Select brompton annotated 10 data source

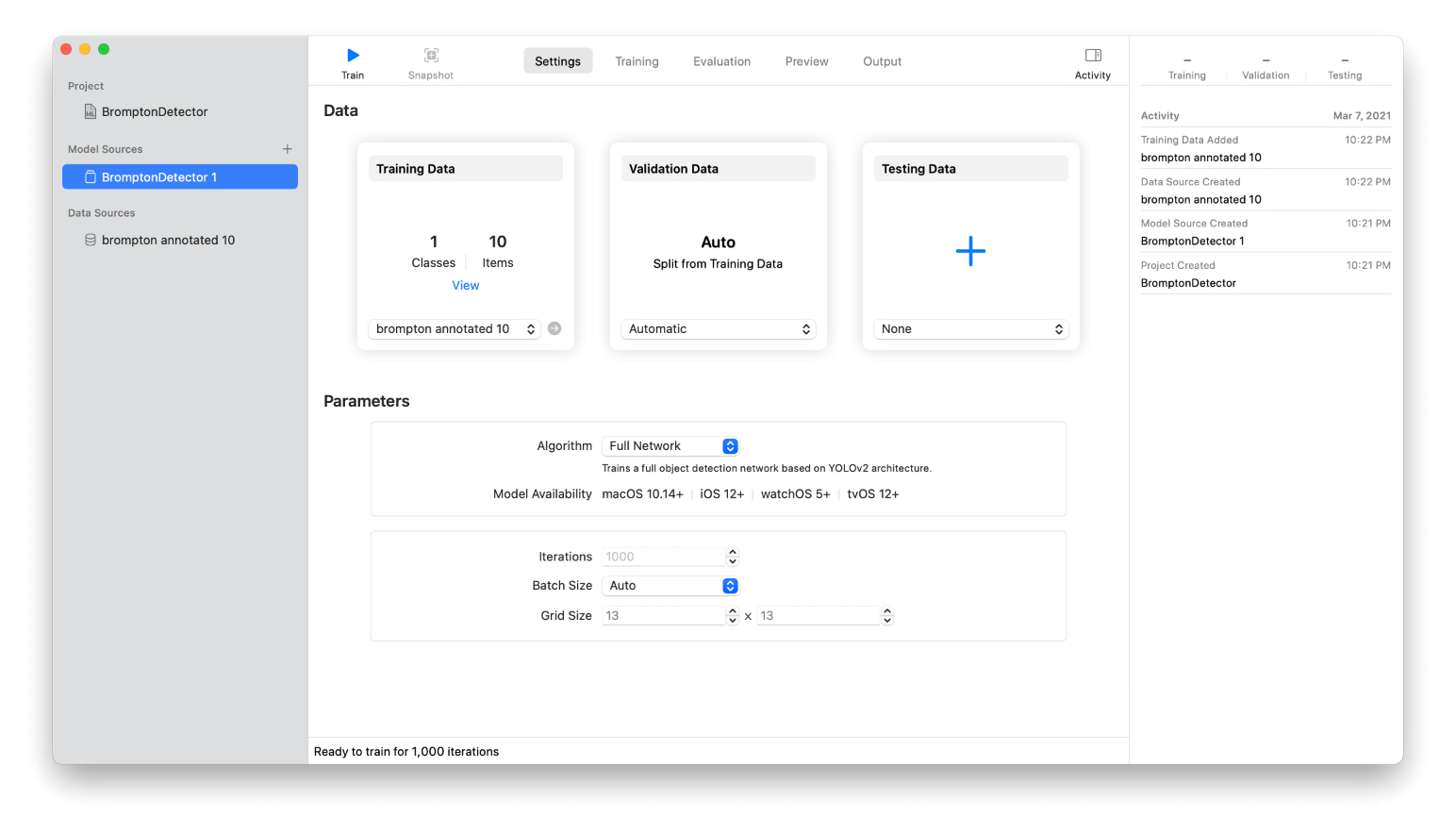pyautogui.click(x=168, y=240)
